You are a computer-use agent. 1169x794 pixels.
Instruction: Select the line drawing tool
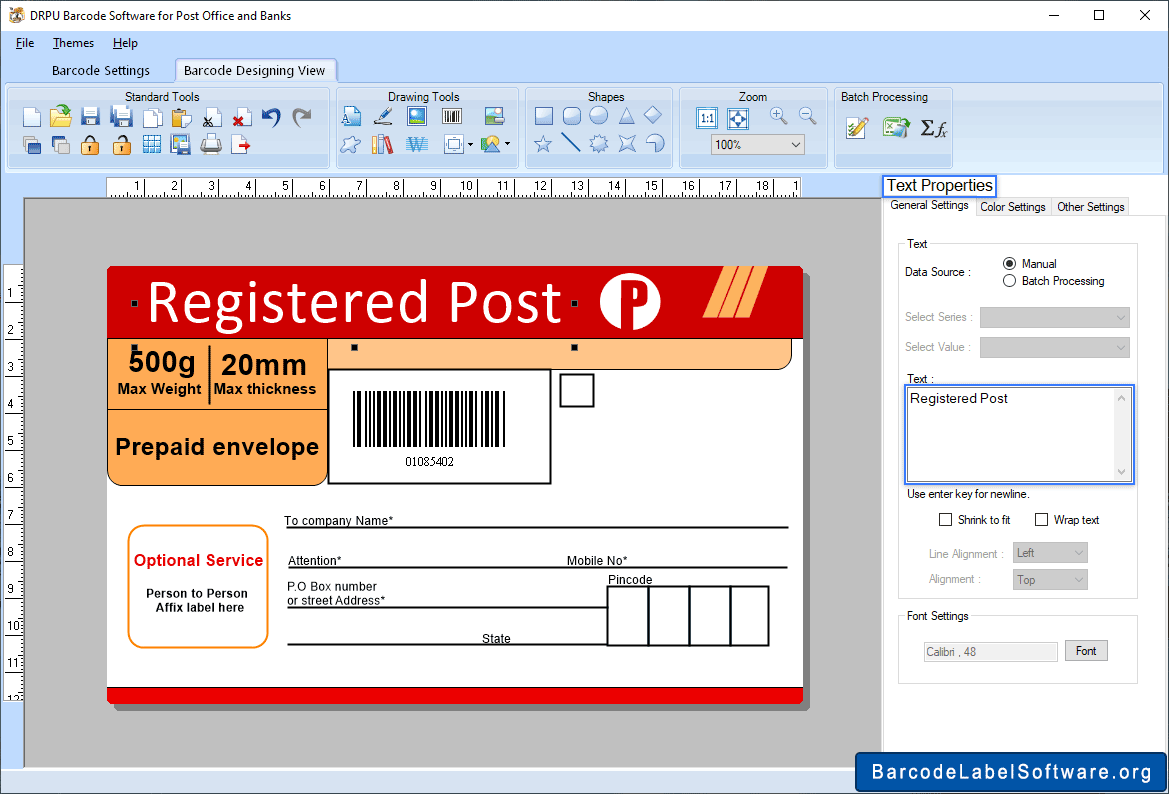click(570, 142)
